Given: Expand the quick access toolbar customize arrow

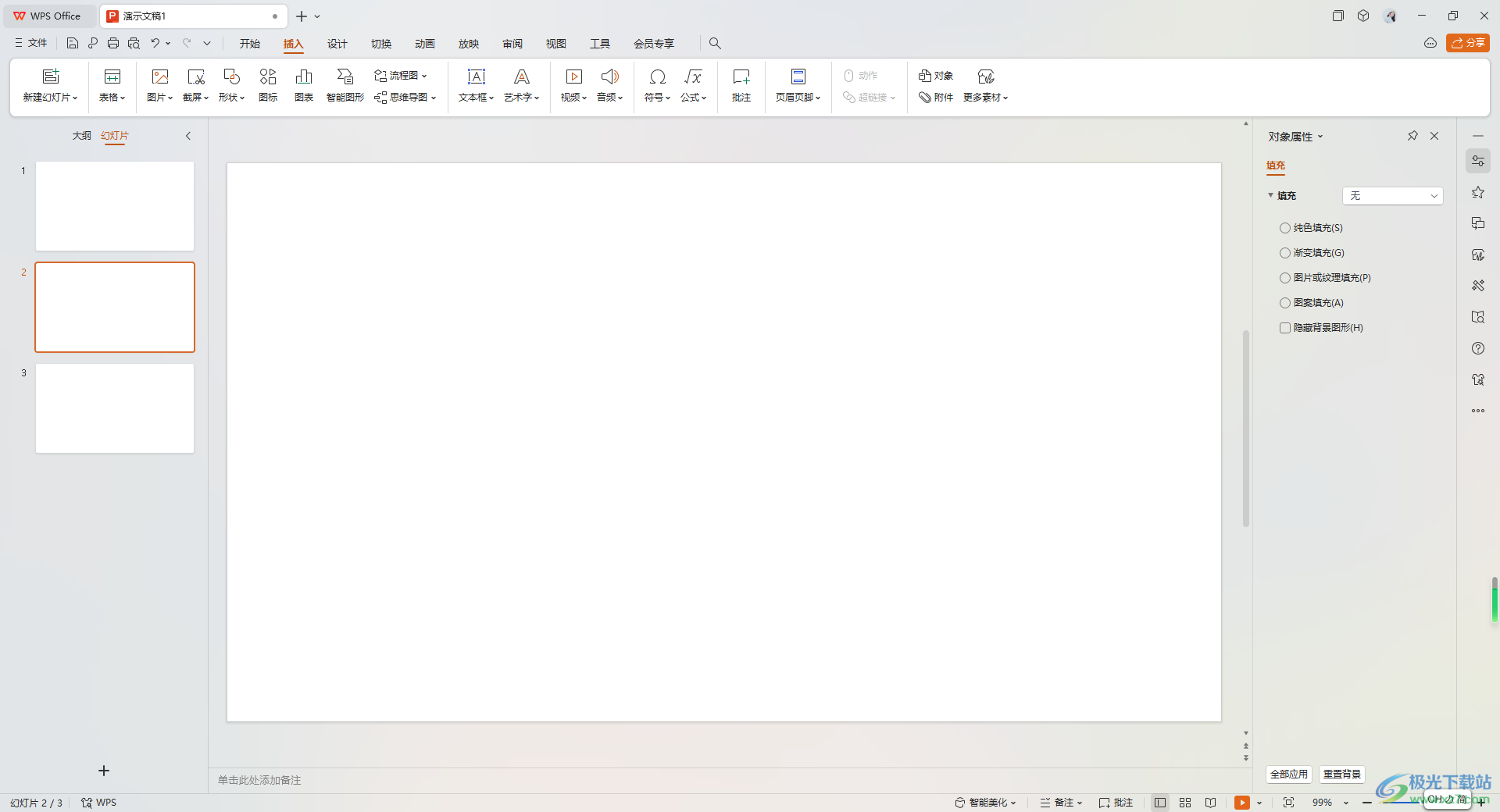Looking at the screenshot, I should (x=207, y=44).
